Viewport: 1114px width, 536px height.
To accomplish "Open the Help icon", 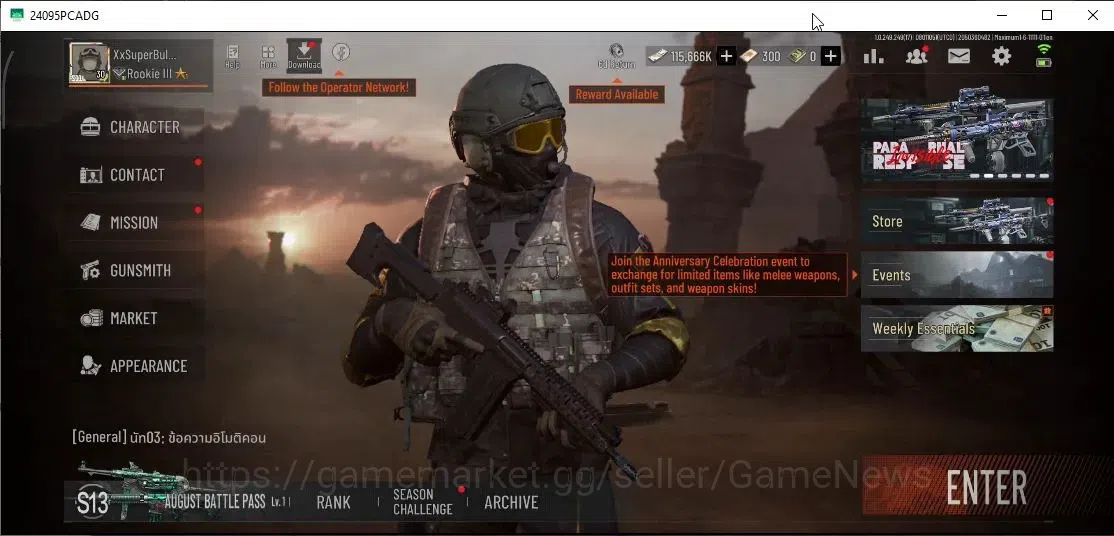I will coord(232,56).
